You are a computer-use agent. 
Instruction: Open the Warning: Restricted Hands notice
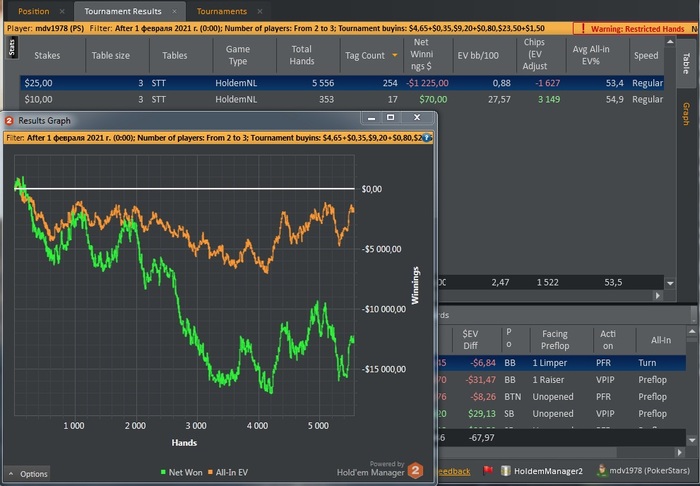pos(637,29)
